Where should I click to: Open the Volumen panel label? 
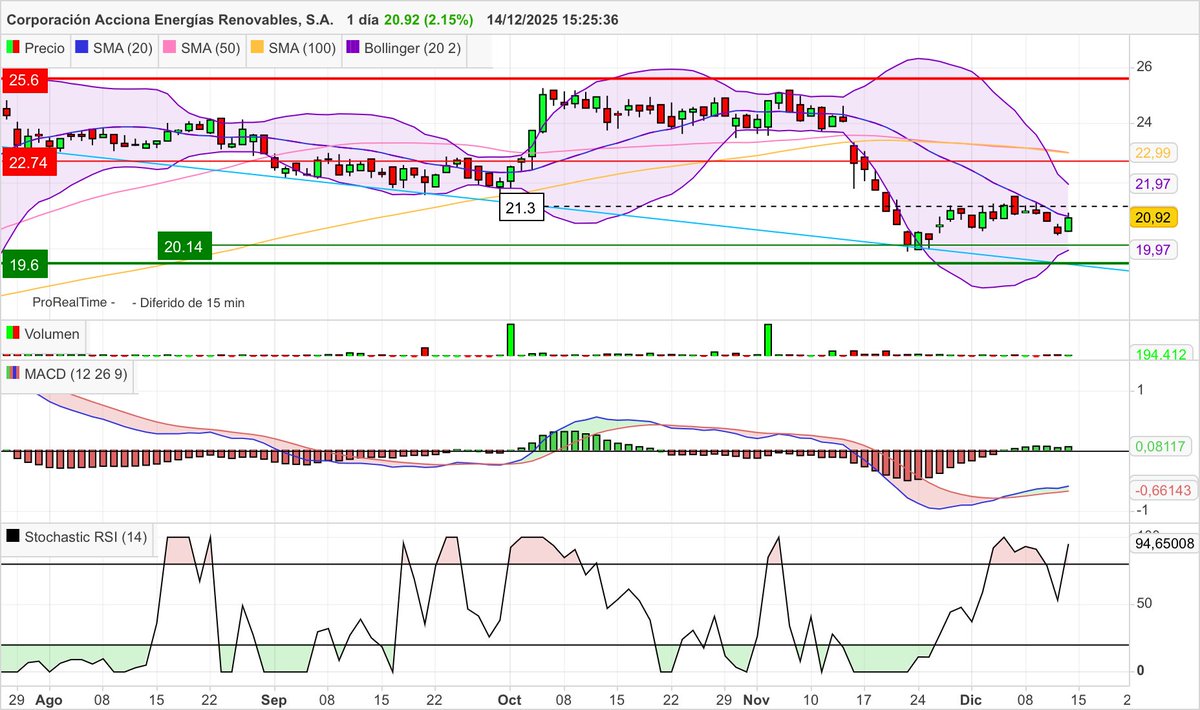pyautogui.click(x=52, y=334)
